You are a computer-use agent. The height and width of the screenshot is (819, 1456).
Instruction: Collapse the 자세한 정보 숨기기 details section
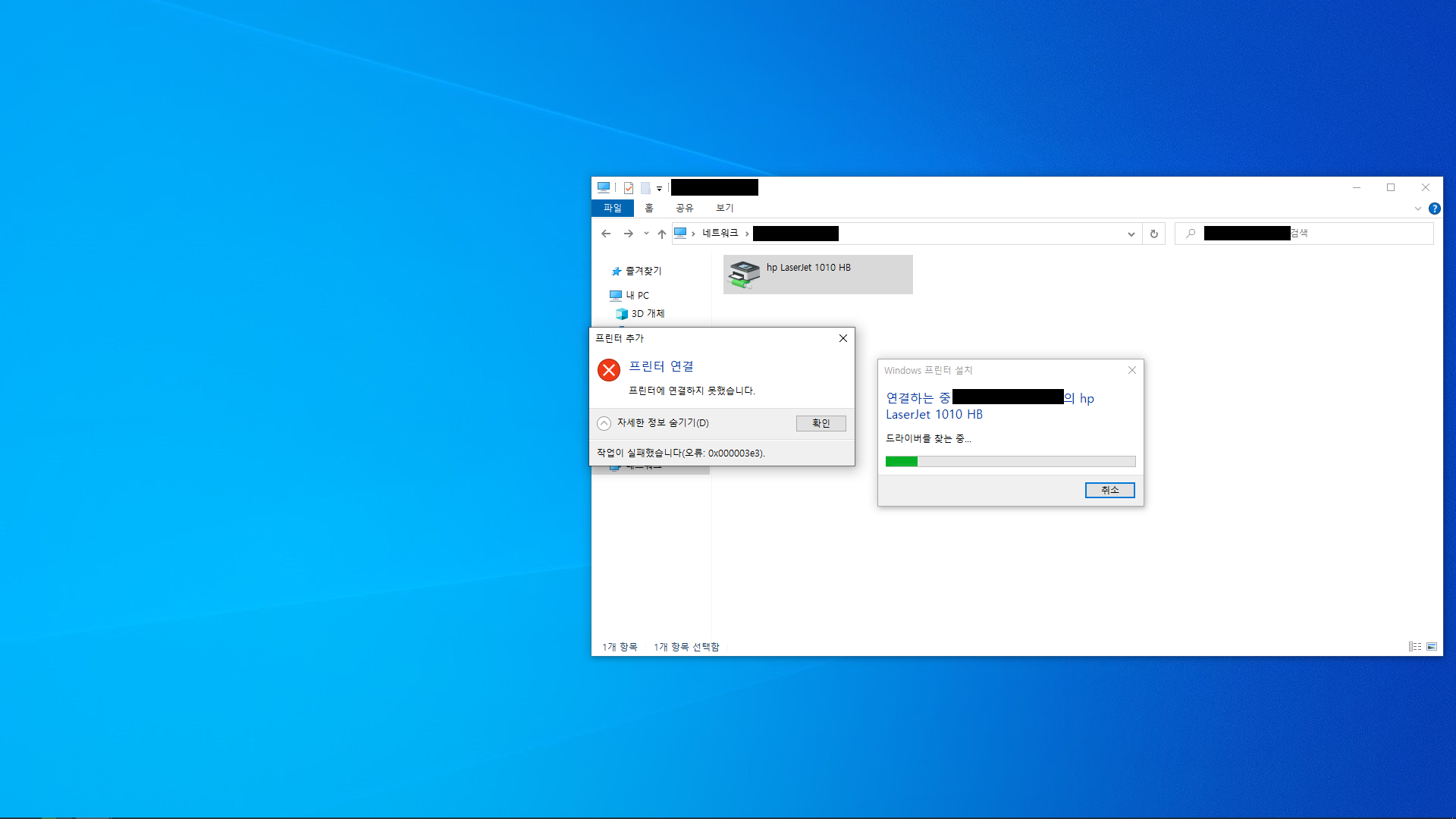pyautogui.click(x=604, y=423)
